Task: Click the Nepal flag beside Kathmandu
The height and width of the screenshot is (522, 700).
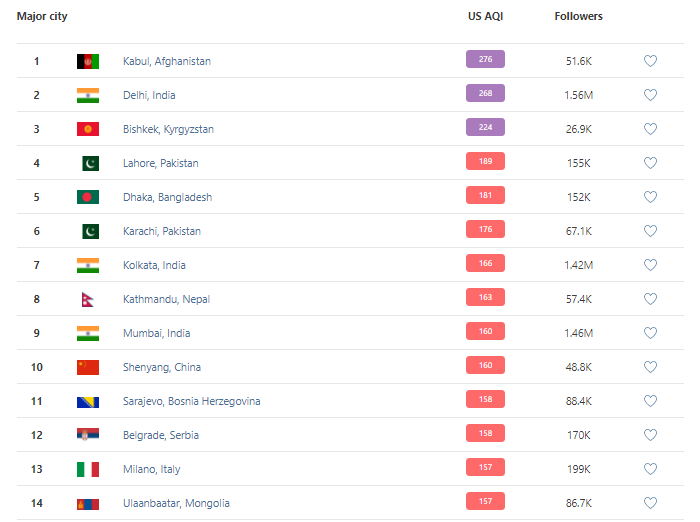Action: [x=88, y=299]
